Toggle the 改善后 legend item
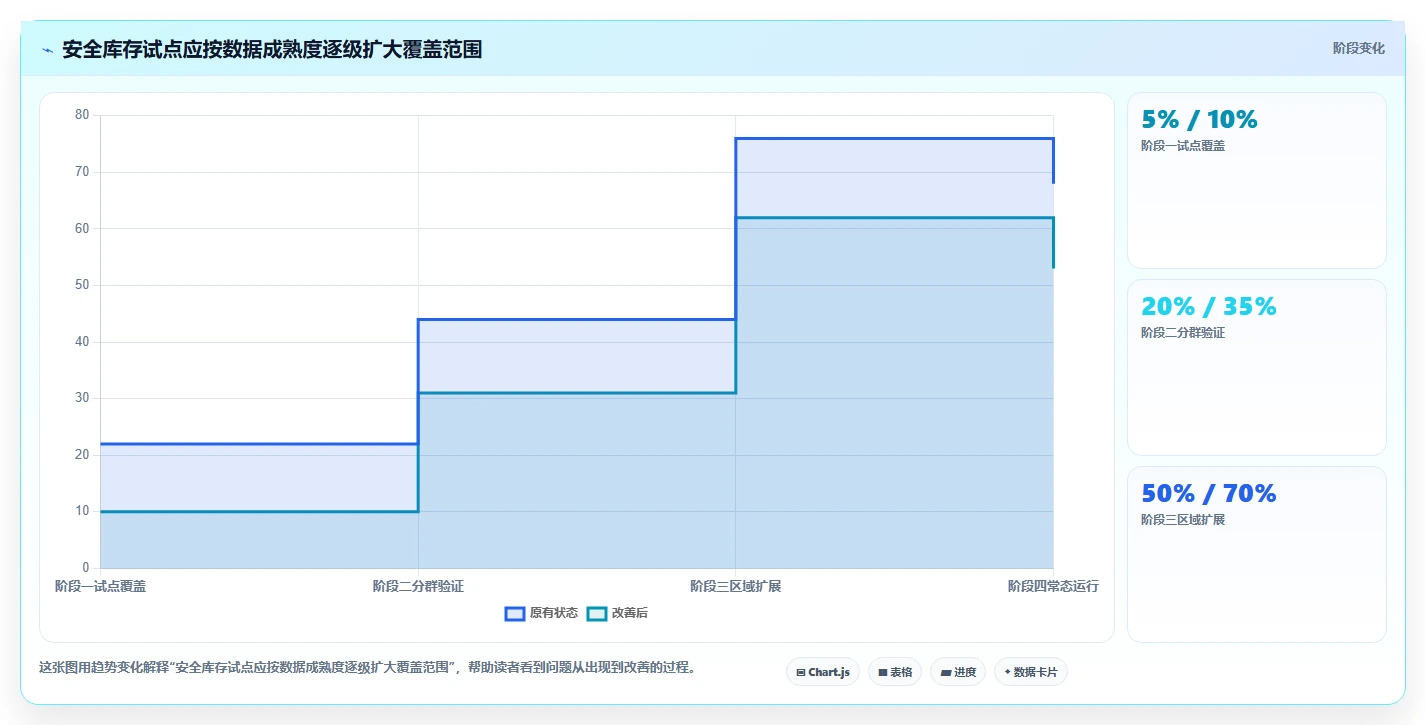This screenshot has height=725, width=1426. (x=617, y=613)
